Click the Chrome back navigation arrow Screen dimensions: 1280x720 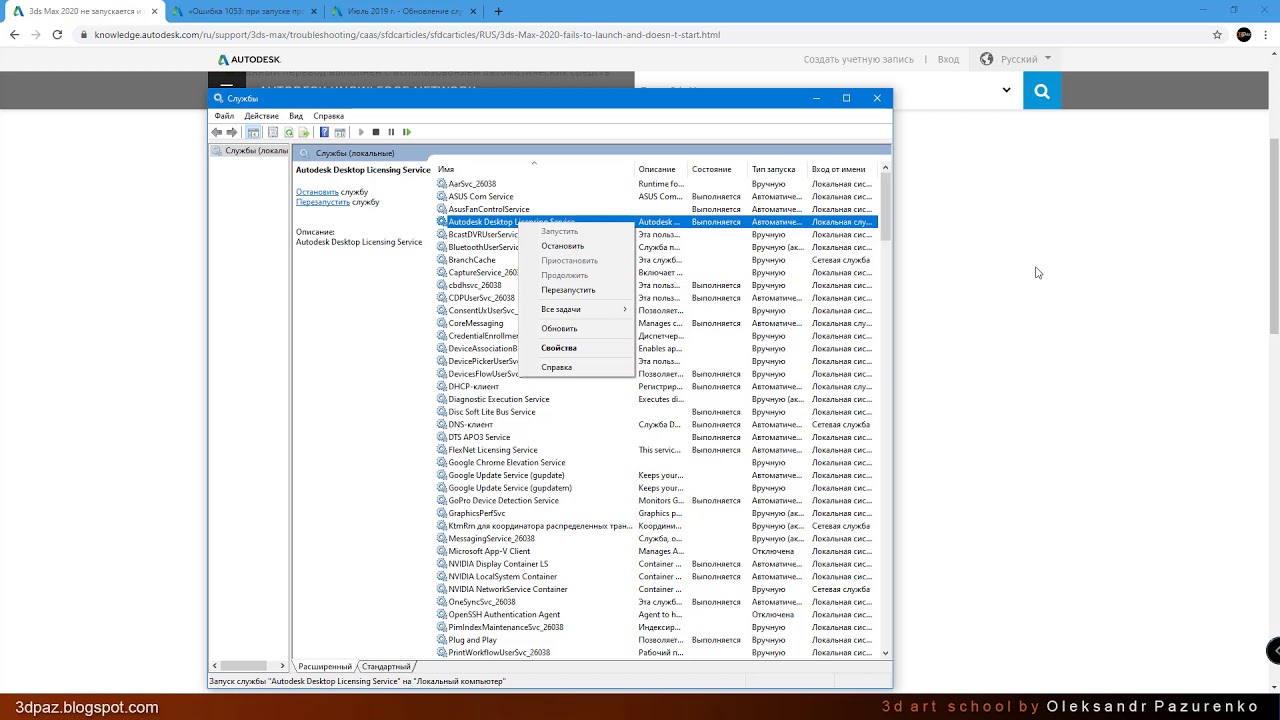click(14, 35)
